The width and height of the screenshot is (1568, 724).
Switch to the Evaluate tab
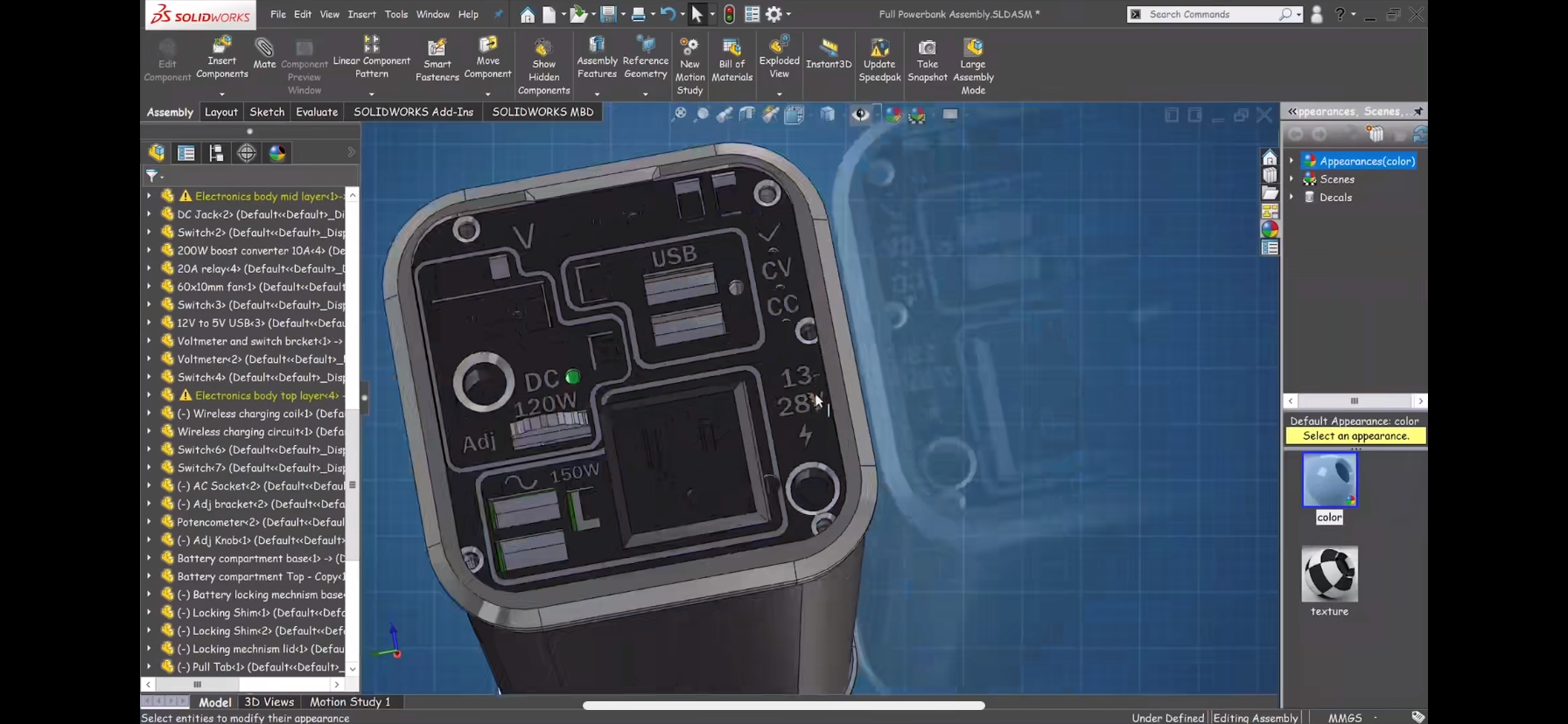(x=316, y=112)
